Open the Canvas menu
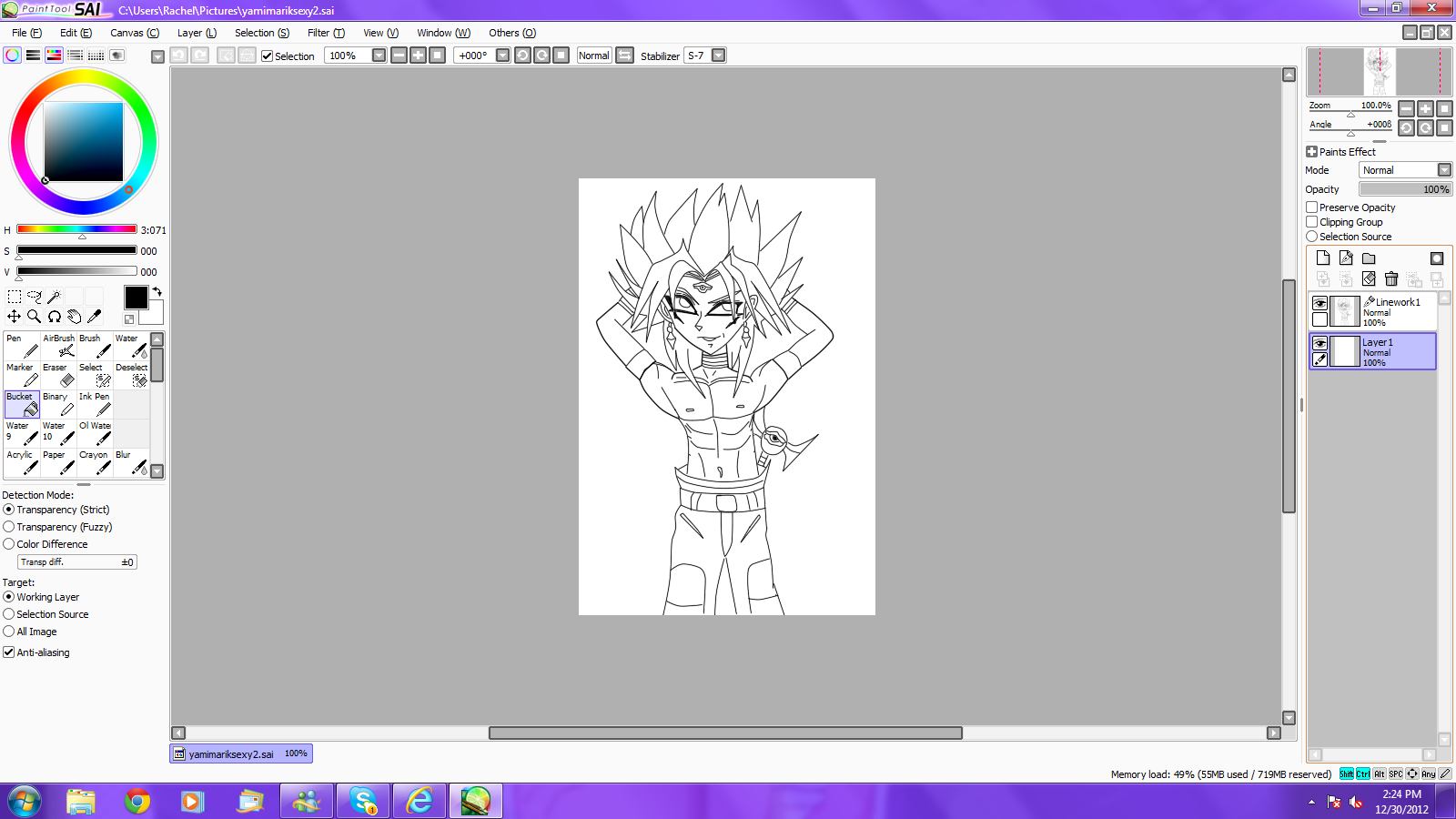This screenshot has height=819, width=1456. [x=135, y=33]
